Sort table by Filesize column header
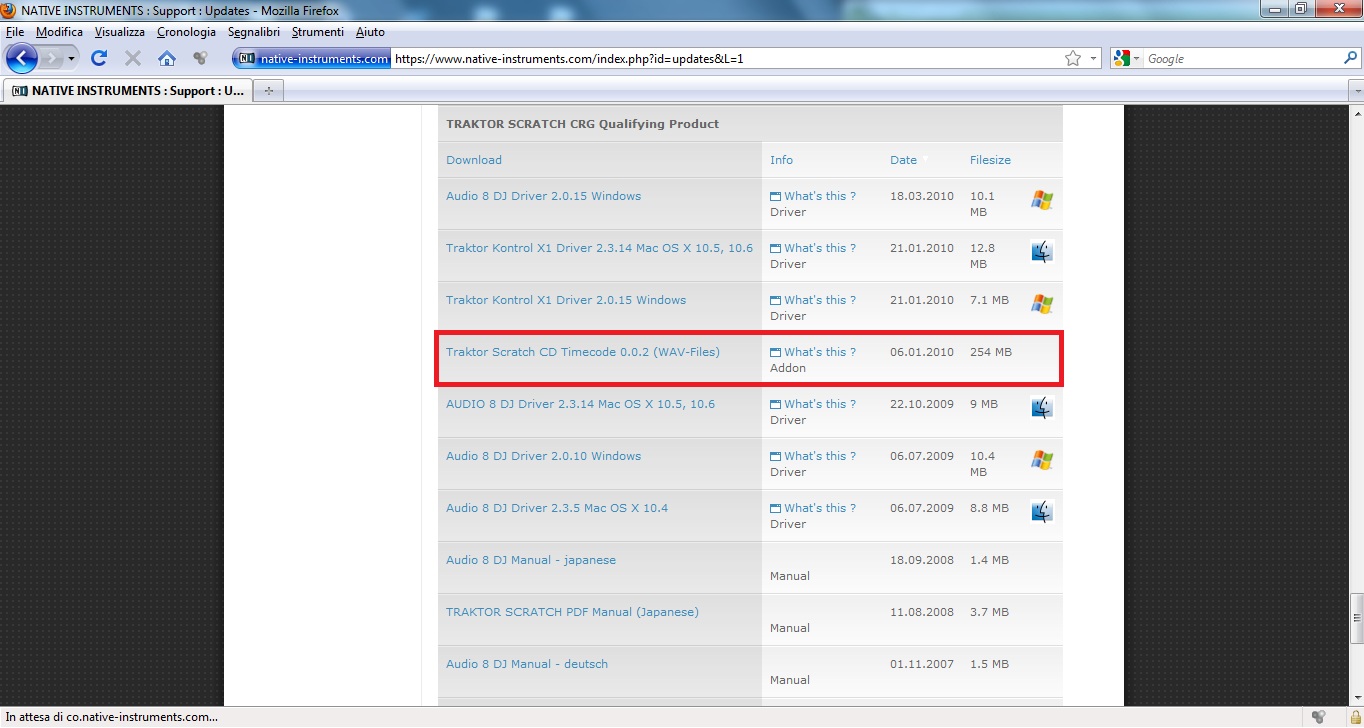1364x728 pixels. [990, 160]
